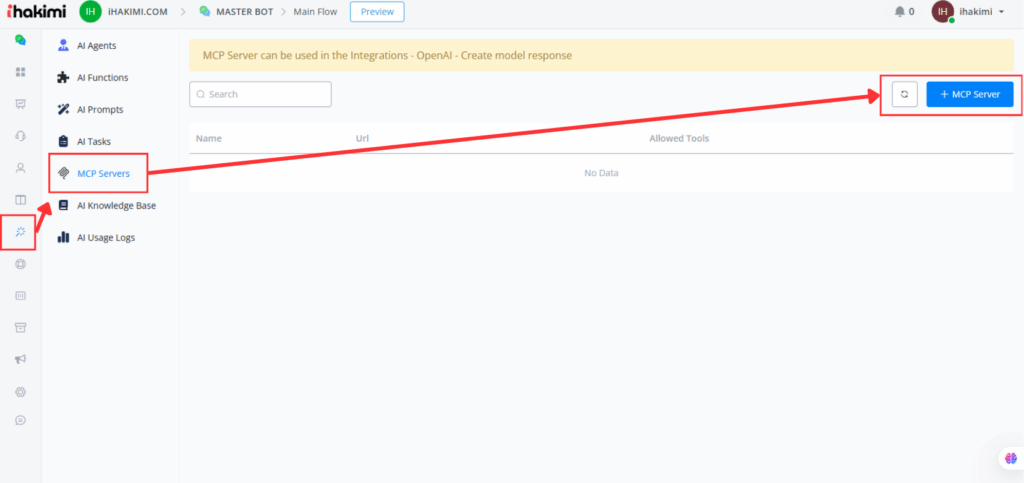This screenshot has width=1024, height=483.
Task: Open the globe icon in left rail
Action: click(20, 264)
